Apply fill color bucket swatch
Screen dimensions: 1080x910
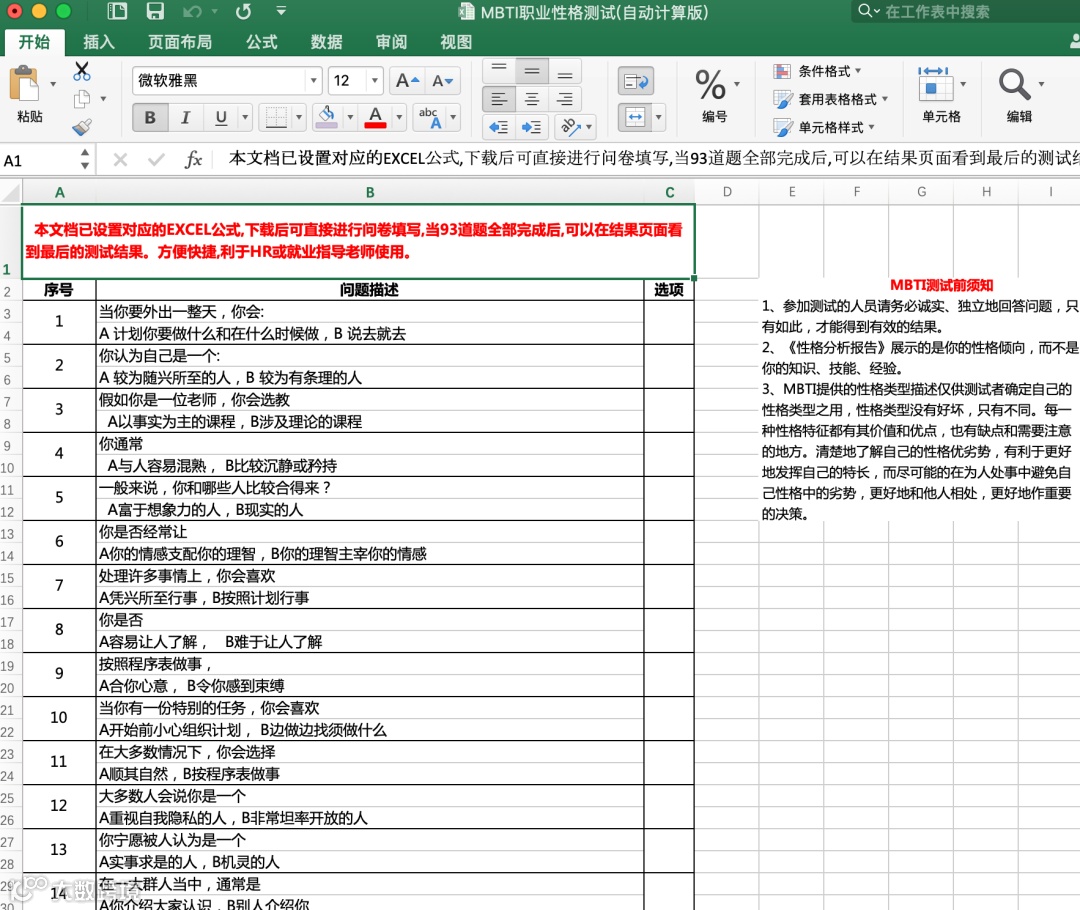(326, 118)
